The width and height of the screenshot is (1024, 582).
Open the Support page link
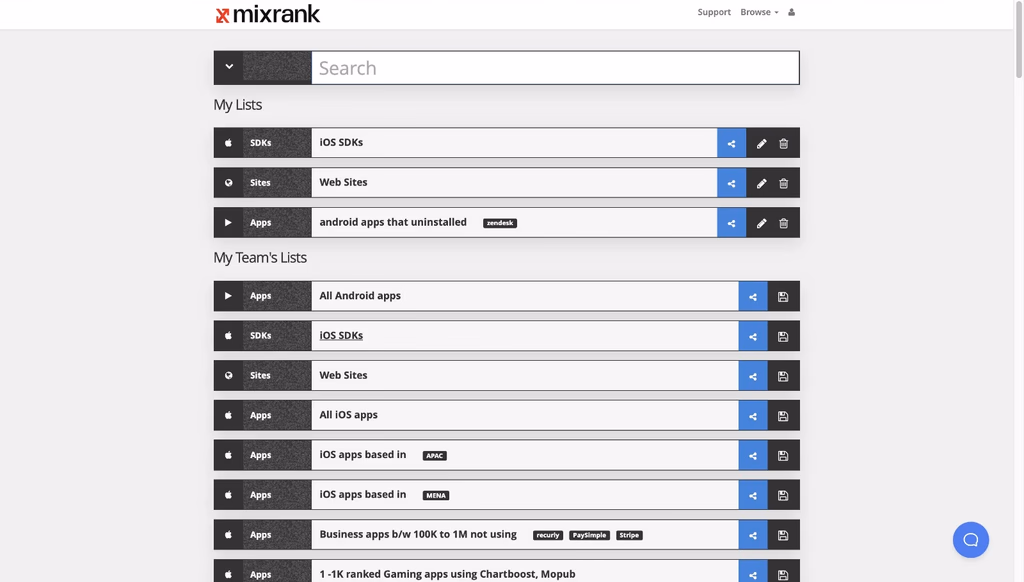point(714,12)
